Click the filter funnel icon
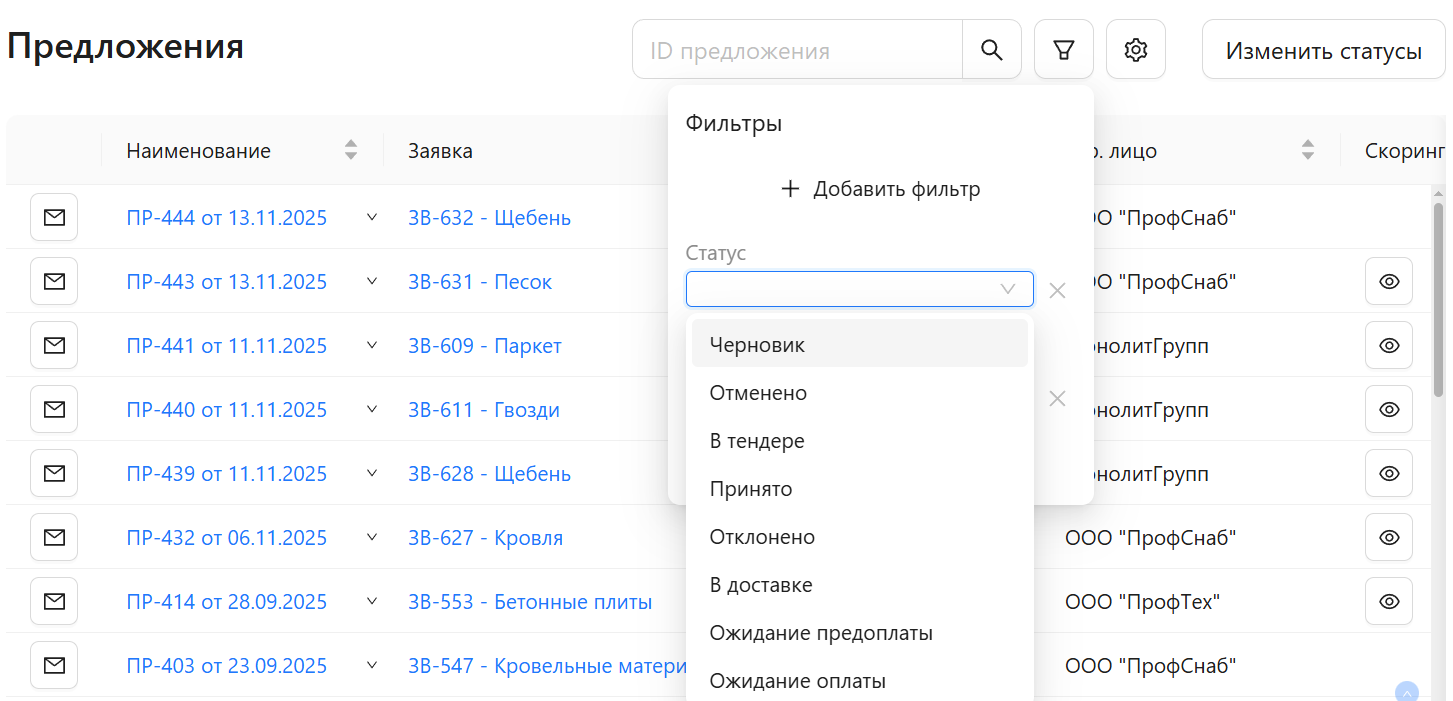Screen dimensions: 1453x701 click(1063, 48)
